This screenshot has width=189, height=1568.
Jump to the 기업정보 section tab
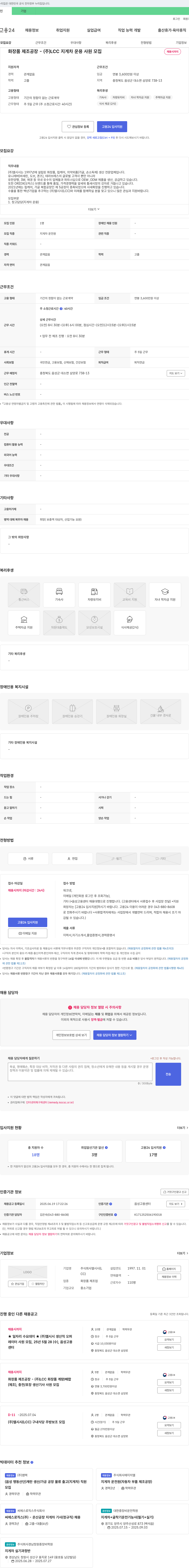(181, 43)
